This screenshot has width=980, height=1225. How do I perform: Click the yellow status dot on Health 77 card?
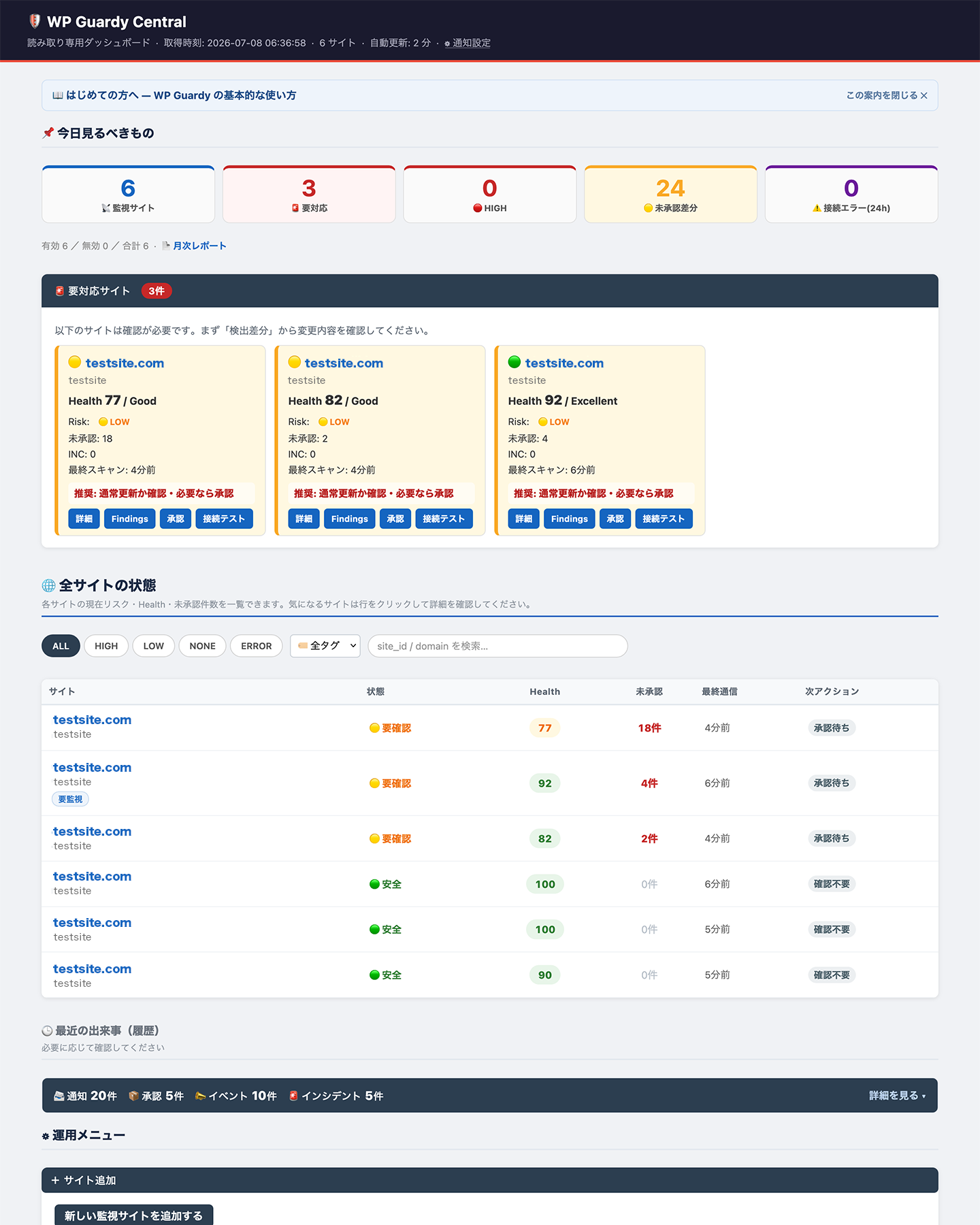click(x=75, y=362)
